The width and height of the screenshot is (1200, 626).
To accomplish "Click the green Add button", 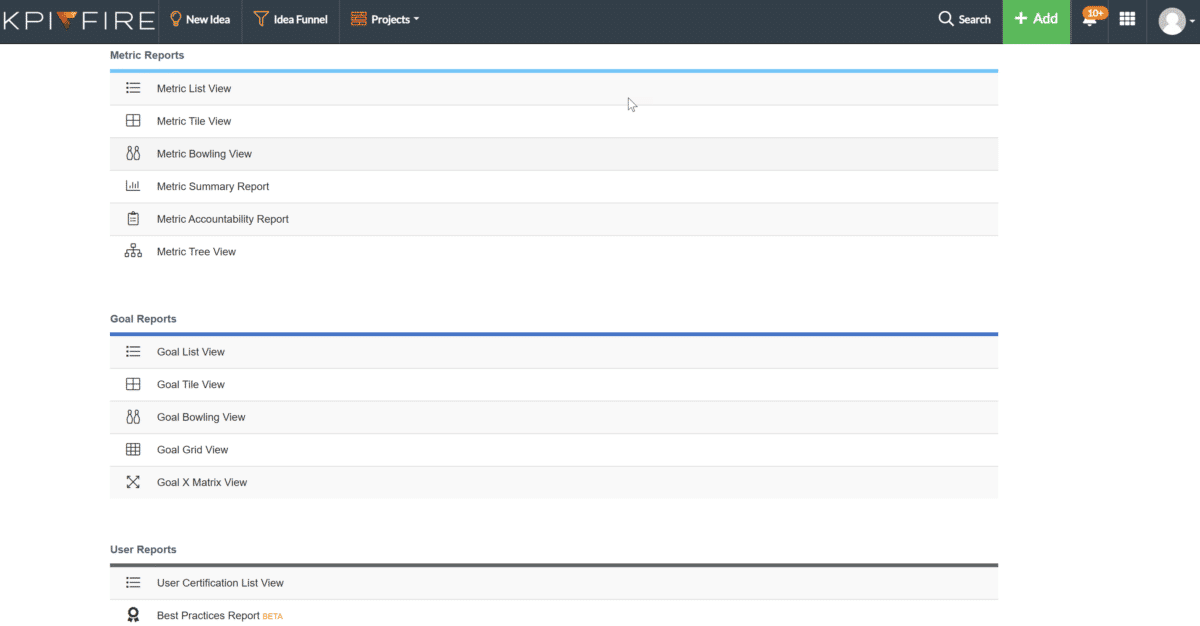I will [1036, 21].
